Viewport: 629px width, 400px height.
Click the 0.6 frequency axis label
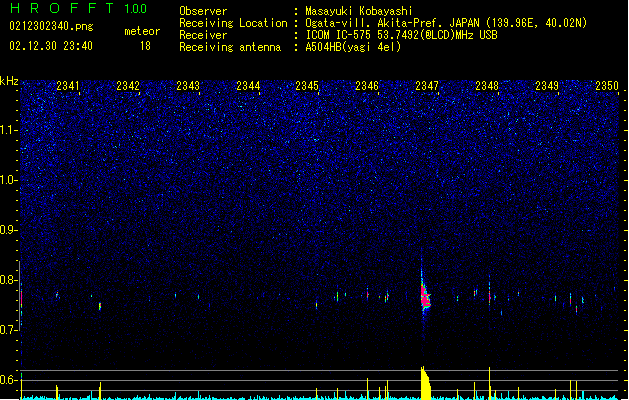(x=9, y=380)
